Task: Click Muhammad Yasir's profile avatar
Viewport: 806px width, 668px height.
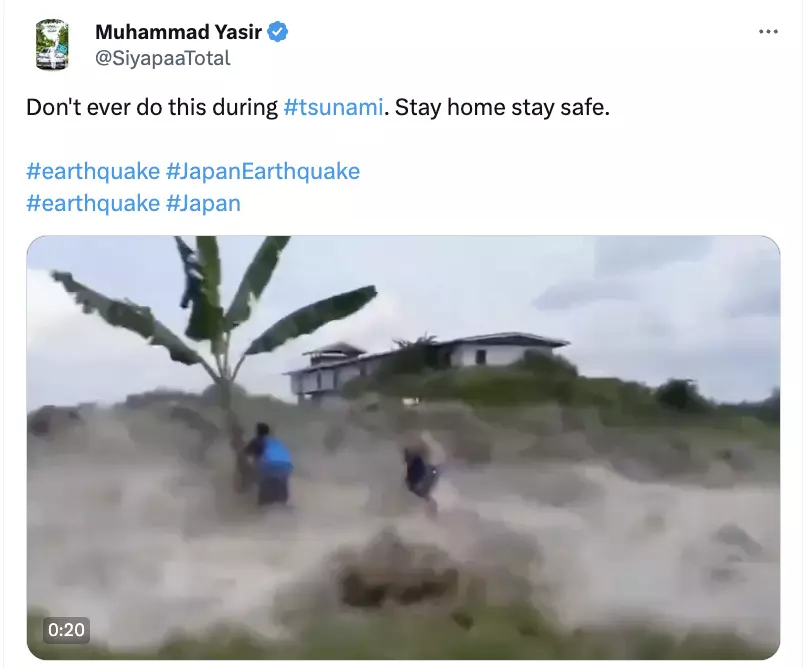Action: point(52,45)
